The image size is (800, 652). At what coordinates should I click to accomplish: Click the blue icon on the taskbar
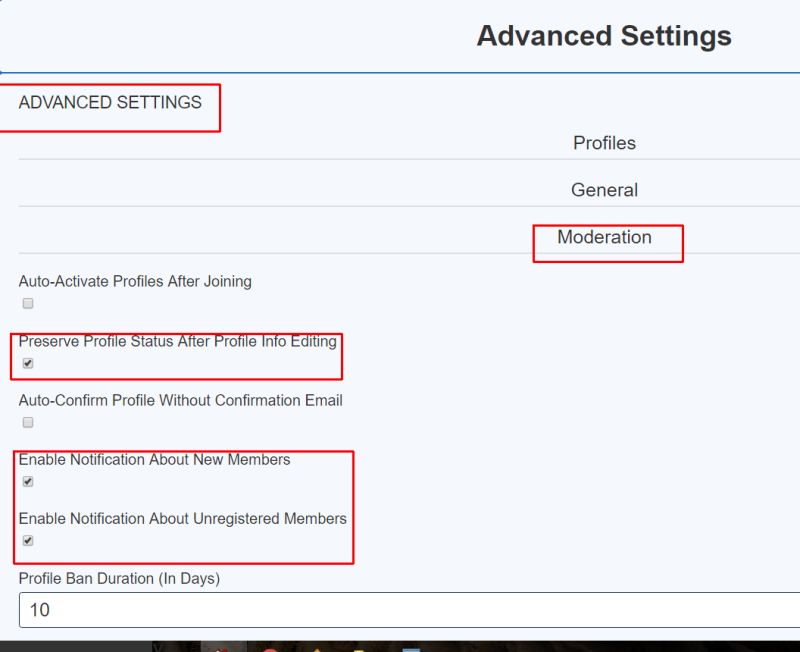point(410,647)
